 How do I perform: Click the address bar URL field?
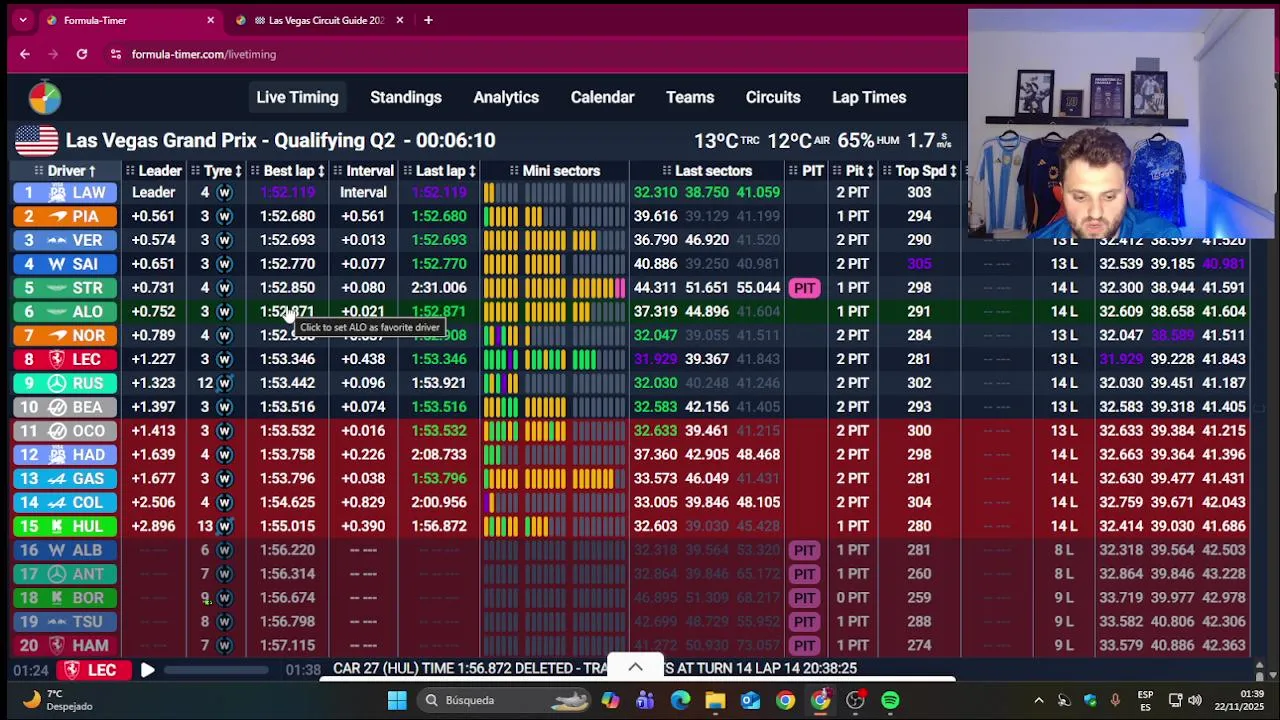point(203,54)
